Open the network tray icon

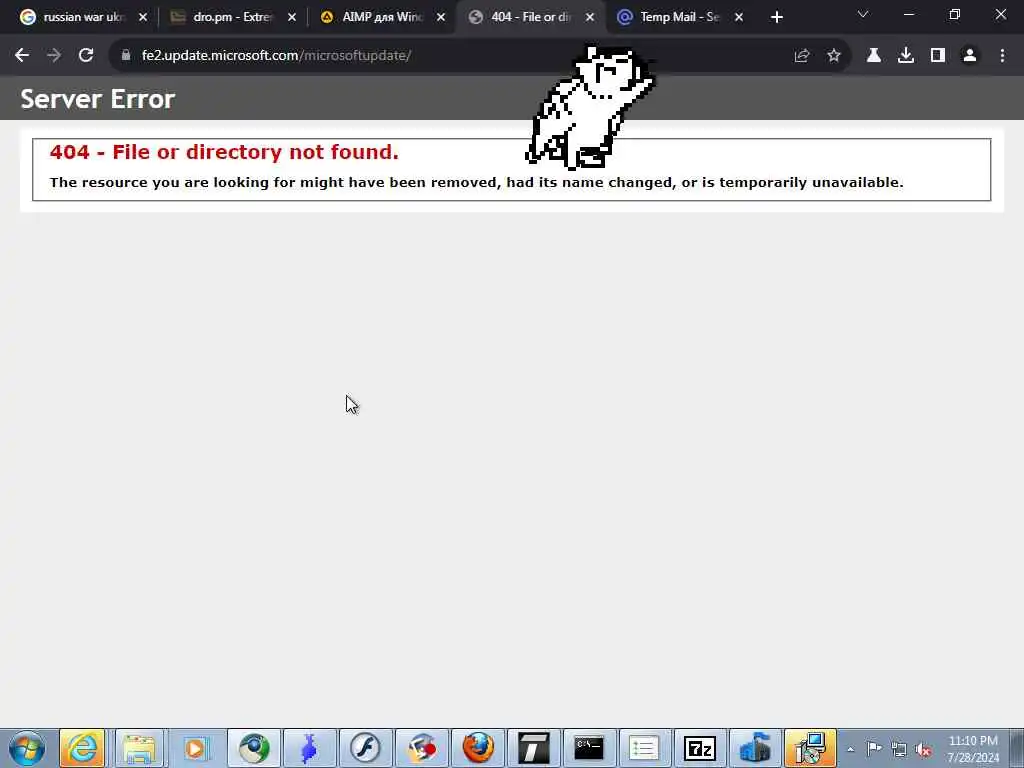(x=899, y=750)
